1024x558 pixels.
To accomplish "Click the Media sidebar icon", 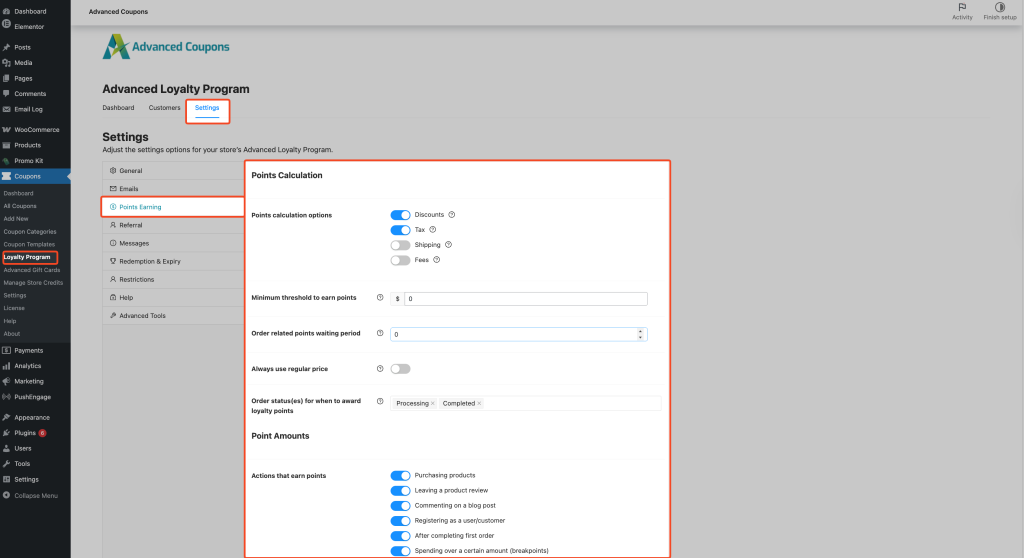I will [7, 63].
